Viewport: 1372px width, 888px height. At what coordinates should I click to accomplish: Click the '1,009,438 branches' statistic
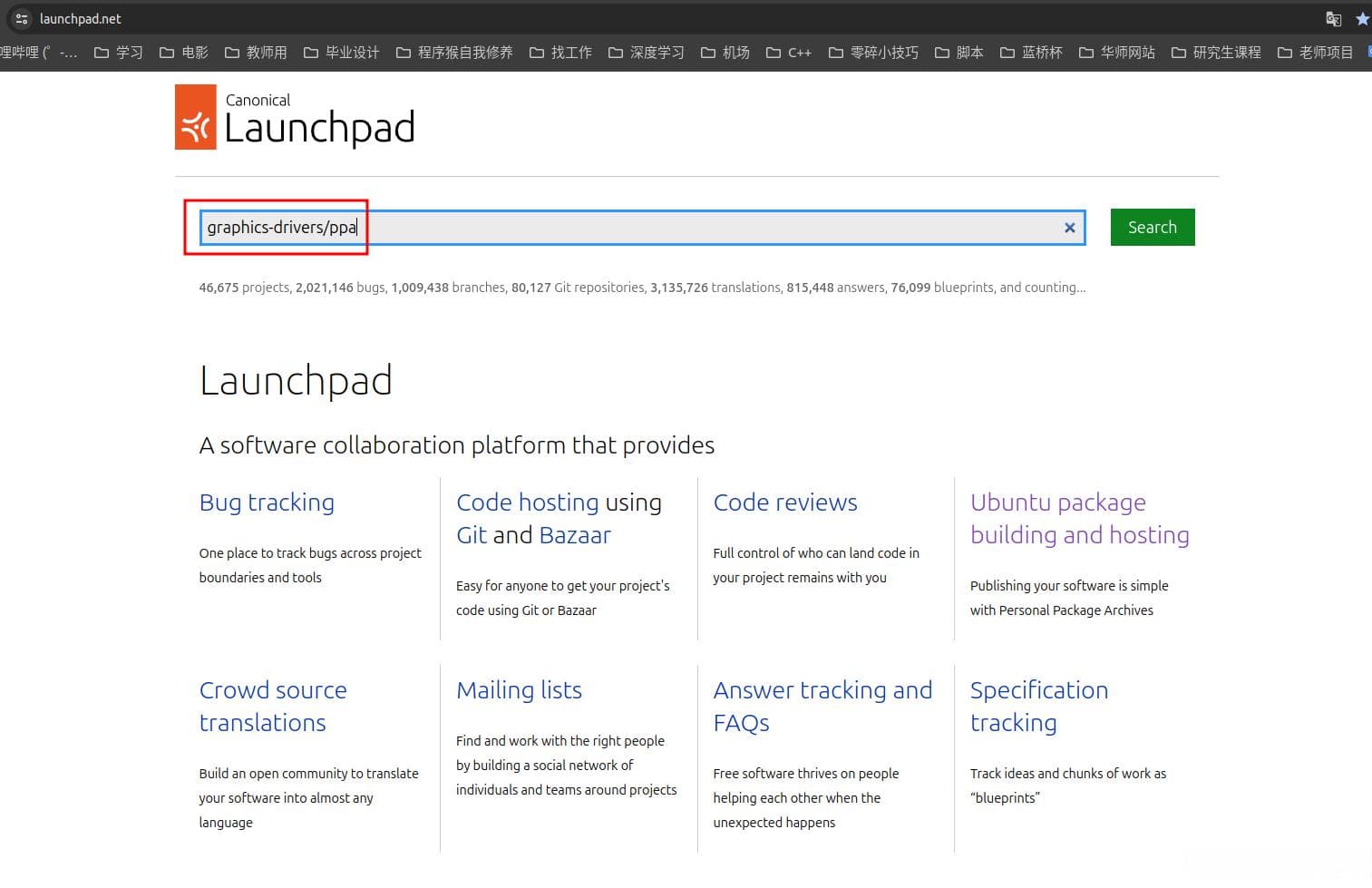click(448, 288)
